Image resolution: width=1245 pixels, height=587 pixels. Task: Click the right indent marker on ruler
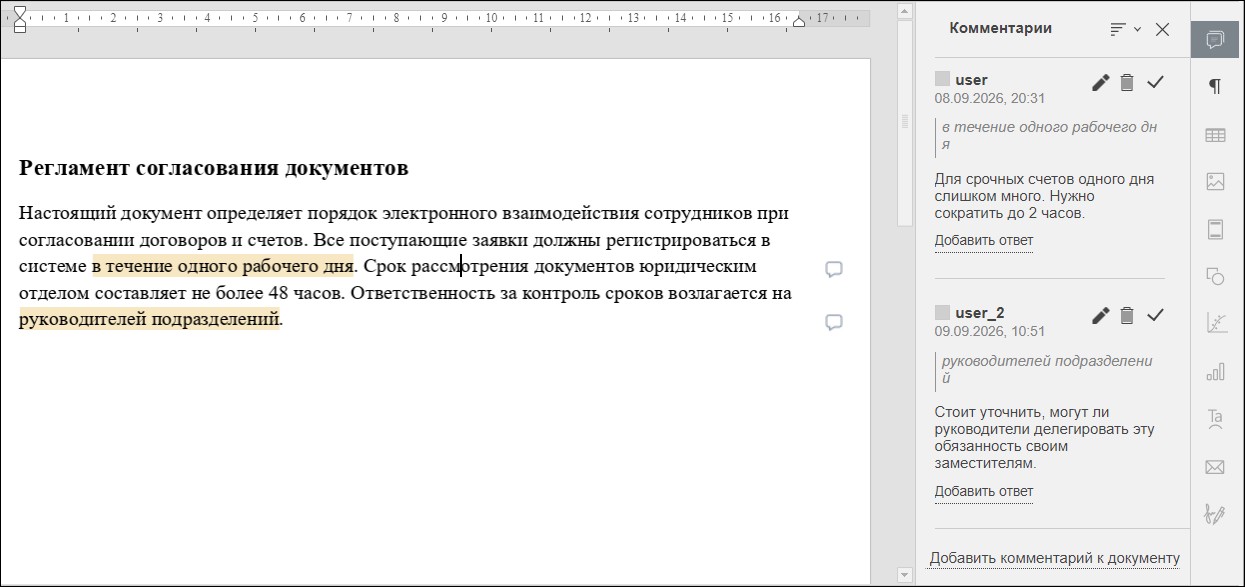(x=798, y=20)
